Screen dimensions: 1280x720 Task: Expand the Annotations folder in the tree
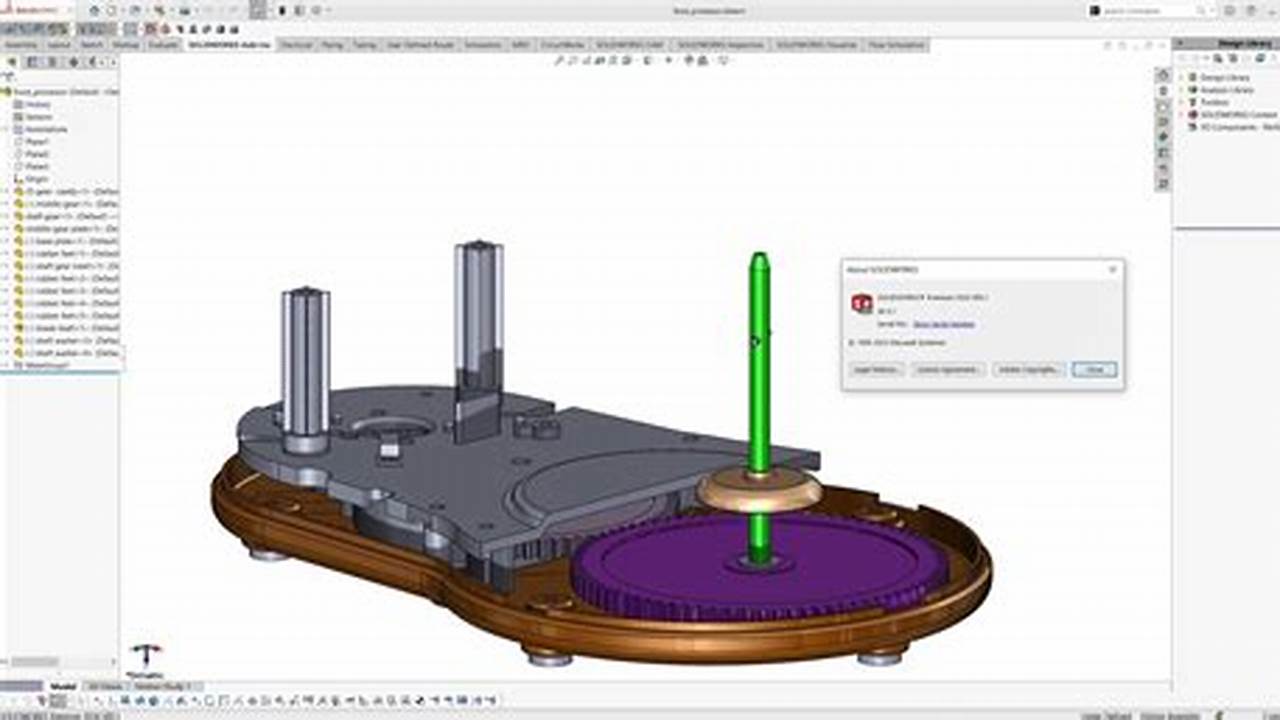tap(5, 130)
